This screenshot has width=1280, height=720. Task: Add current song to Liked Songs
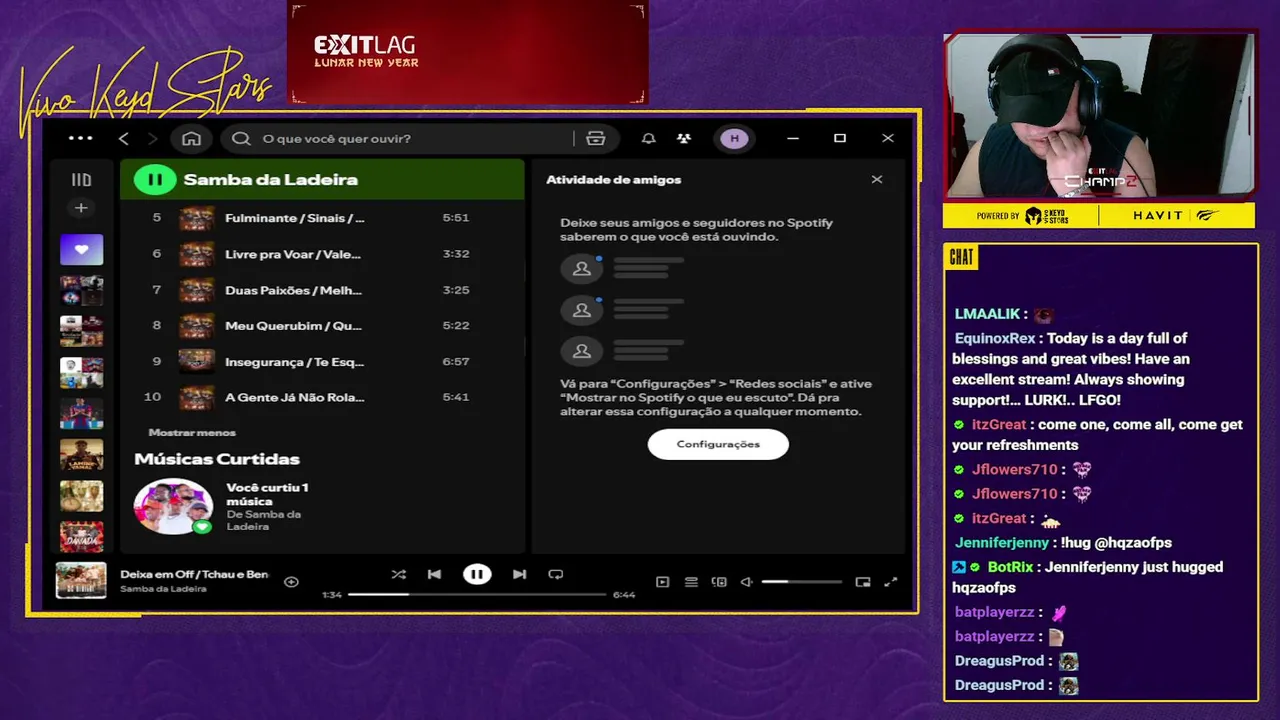coord(291,581)
